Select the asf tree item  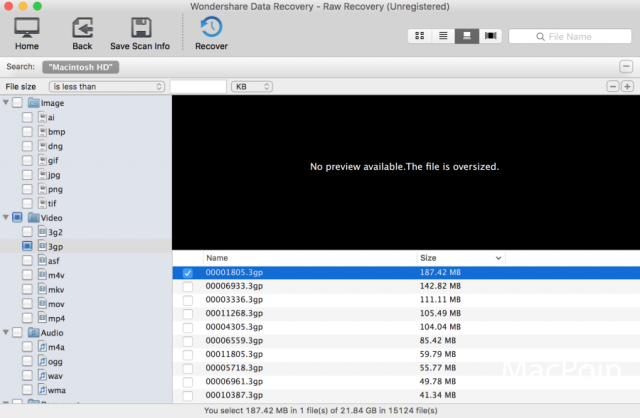click(53, 261)
